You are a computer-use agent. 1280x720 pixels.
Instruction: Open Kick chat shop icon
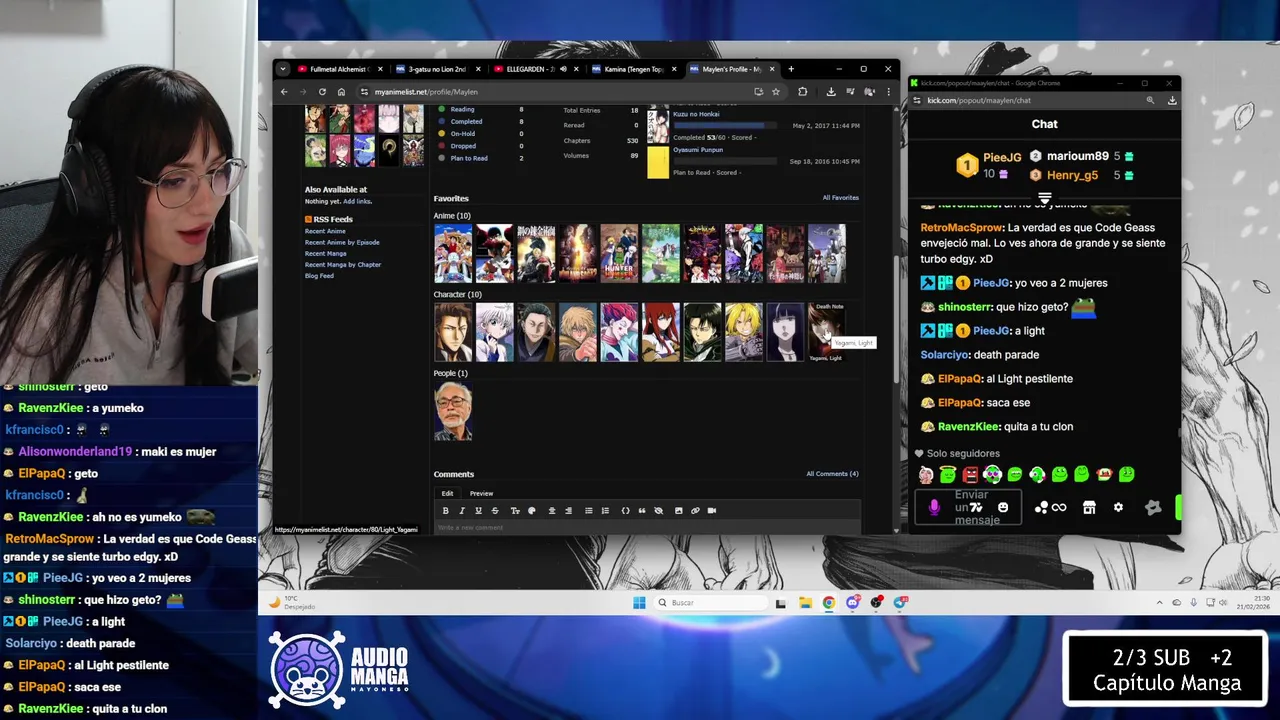[1089, 507]
